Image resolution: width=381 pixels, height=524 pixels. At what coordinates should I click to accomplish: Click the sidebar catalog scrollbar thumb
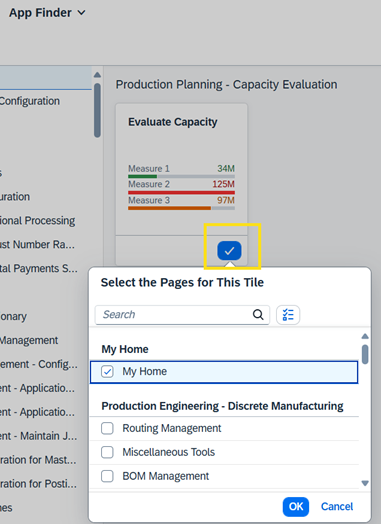coord(97,110)
